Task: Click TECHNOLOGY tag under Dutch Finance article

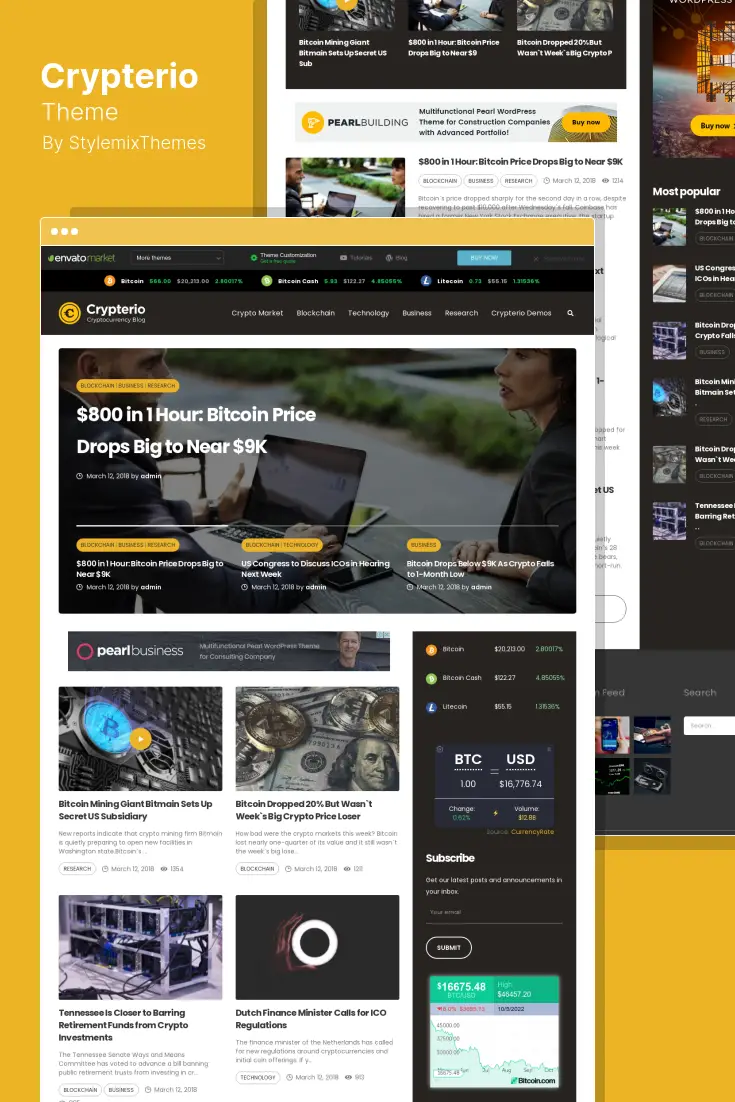Action: pyautogui.click(x=258, y=1077)
